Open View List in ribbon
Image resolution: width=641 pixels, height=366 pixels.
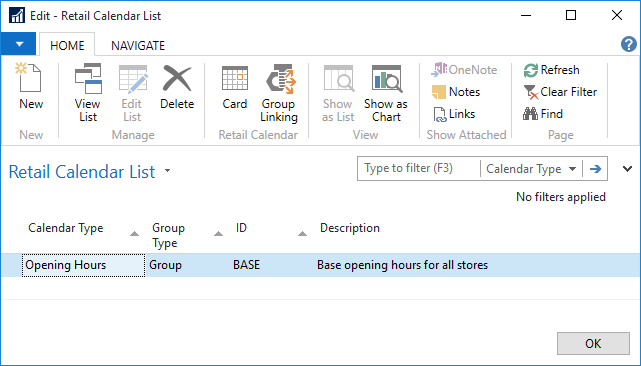click(x=87, y=93)
